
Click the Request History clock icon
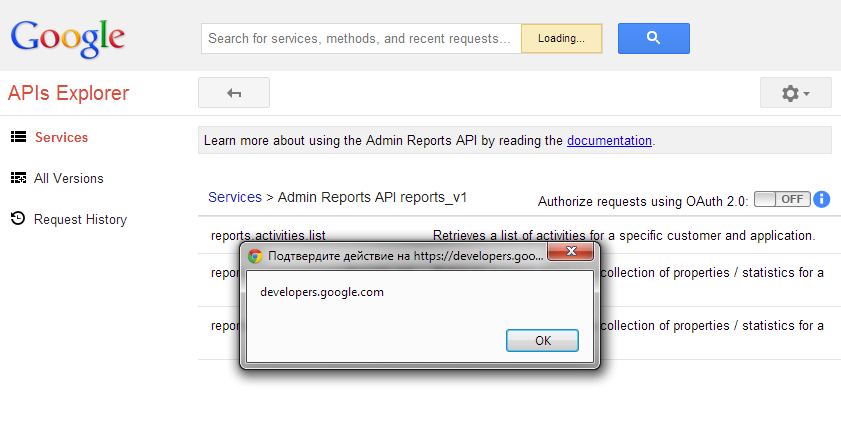click(18, 219)
